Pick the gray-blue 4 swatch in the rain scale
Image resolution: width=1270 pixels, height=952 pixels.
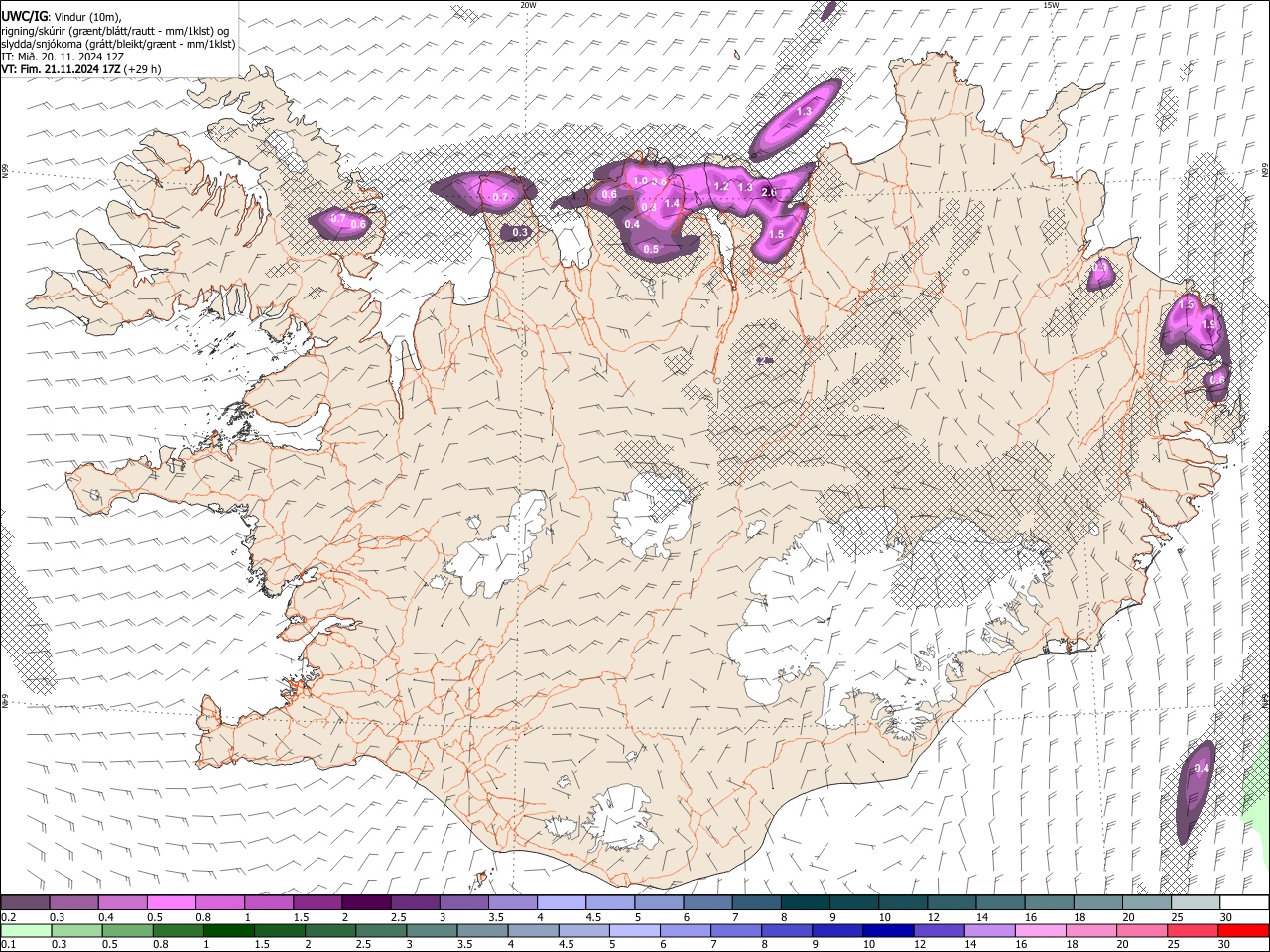pyautogui.click(x=533, y=930)
